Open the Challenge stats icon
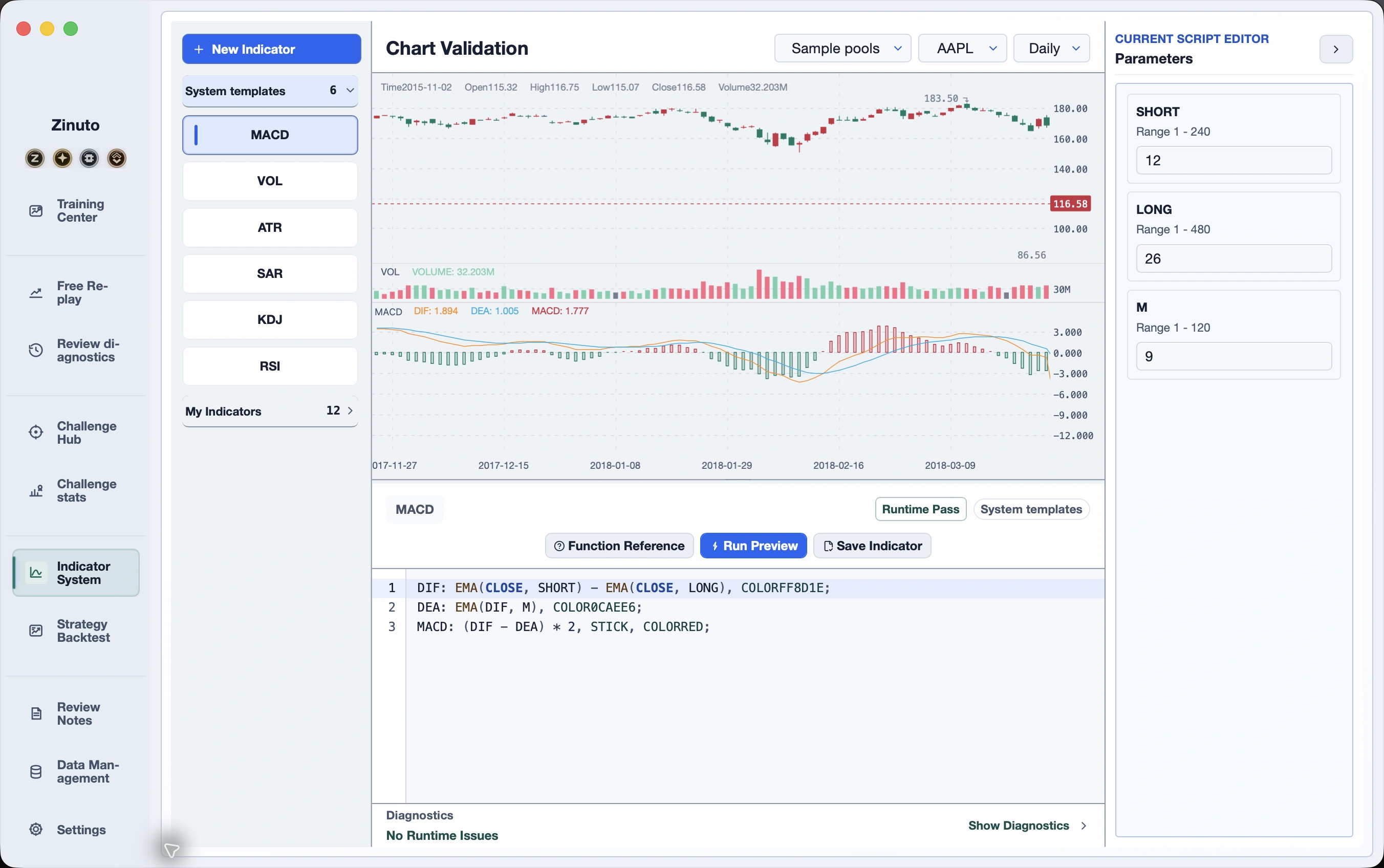Viewport: 1384px width, 868px height. [x=36, y=491]
